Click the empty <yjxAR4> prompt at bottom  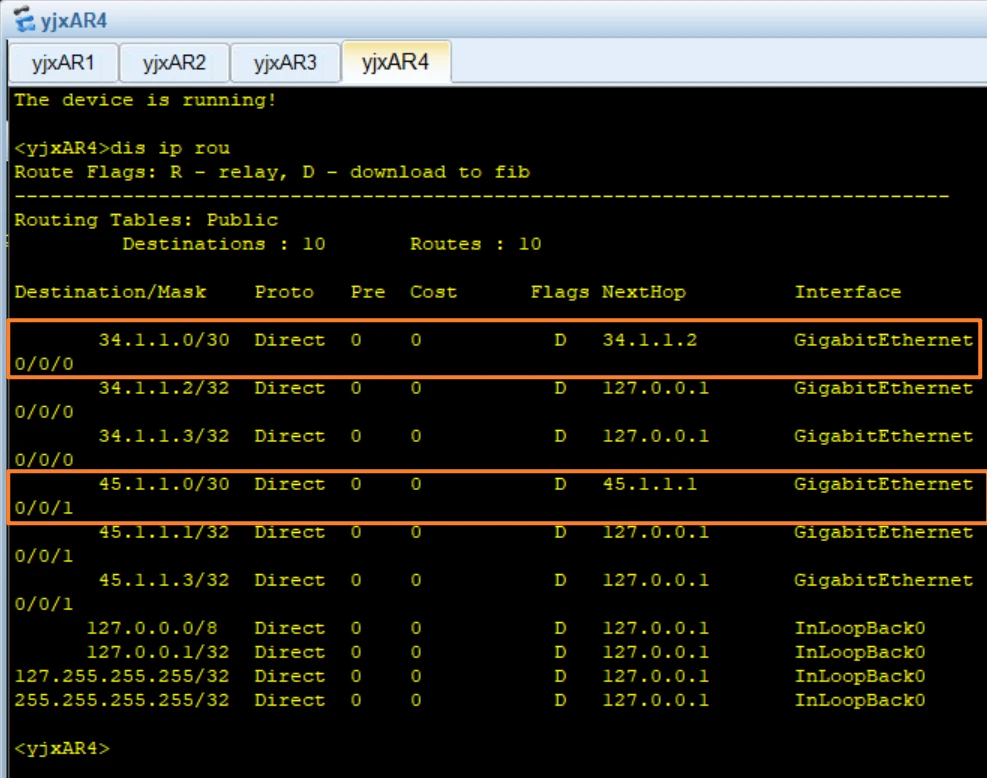(62, 748)
